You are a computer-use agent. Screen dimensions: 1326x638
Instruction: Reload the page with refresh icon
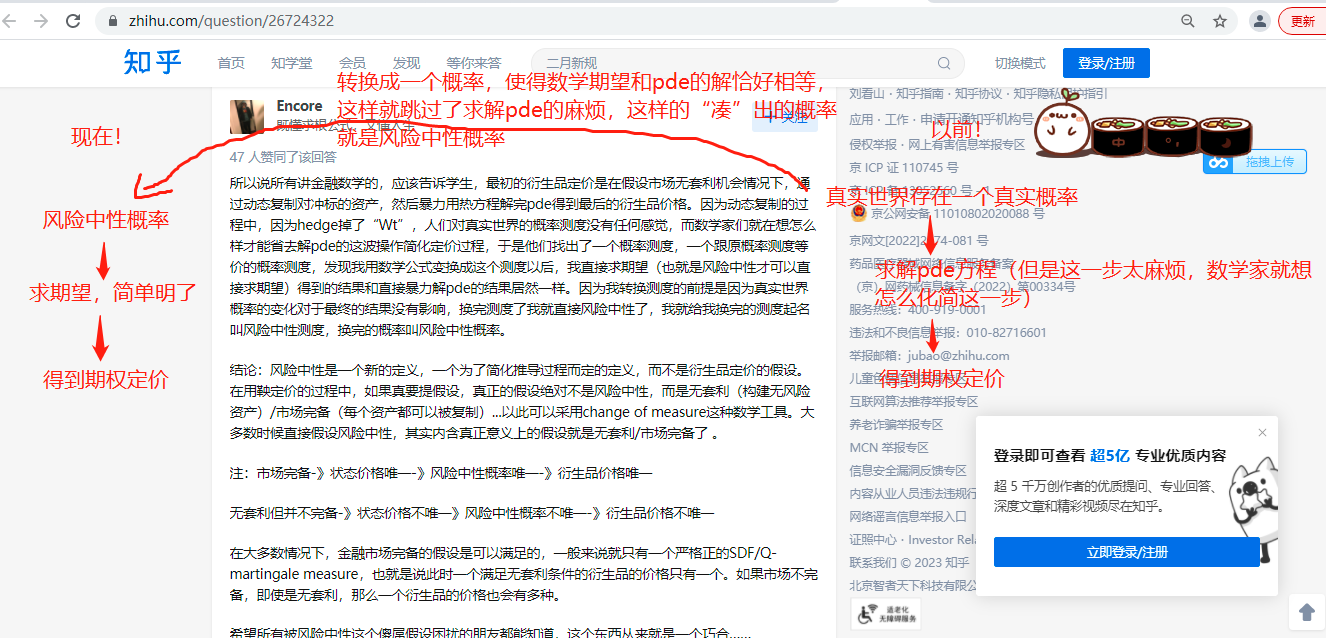(x=73, y=20)
